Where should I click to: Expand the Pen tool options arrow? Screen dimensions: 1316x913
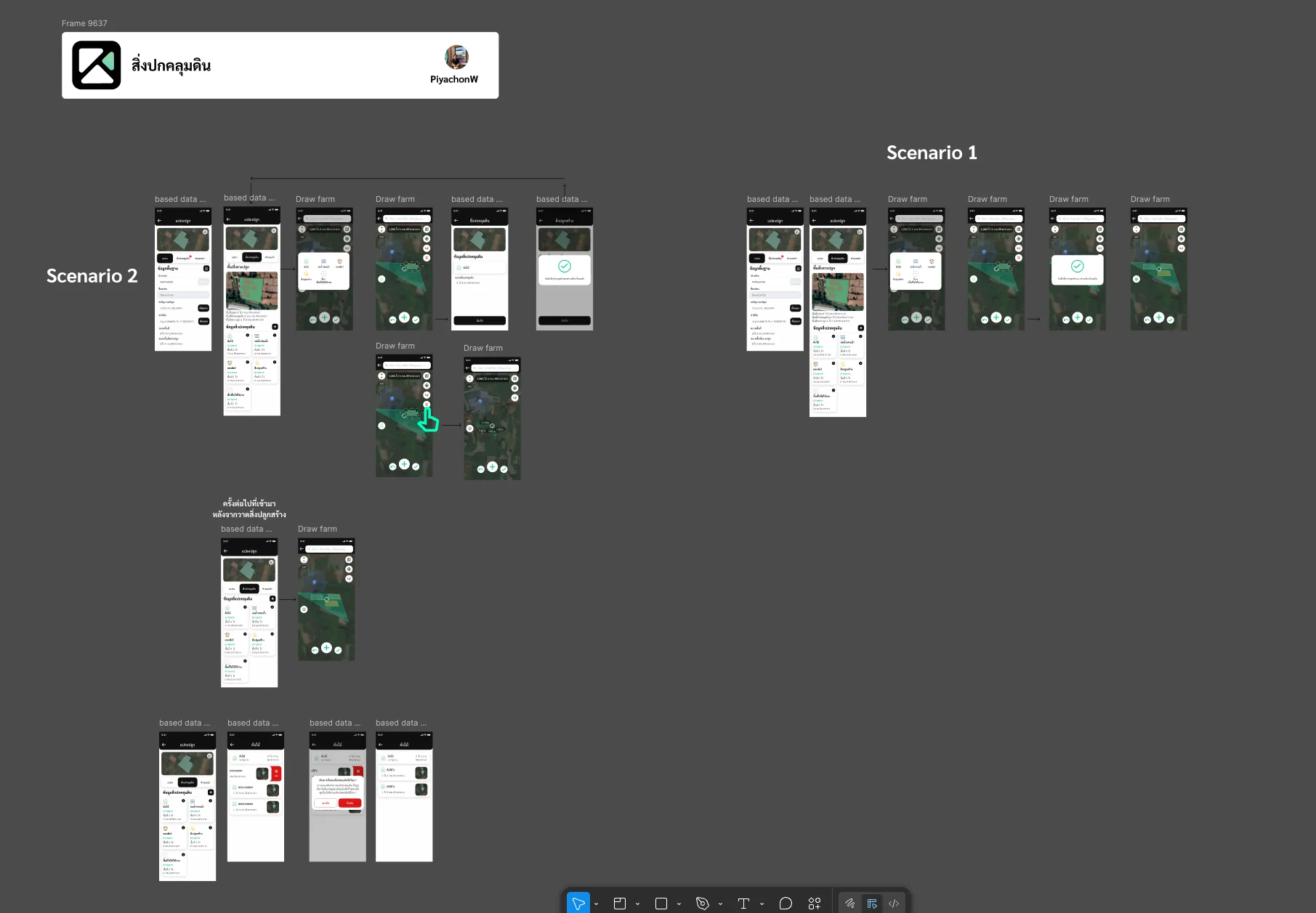click(720, 904)
